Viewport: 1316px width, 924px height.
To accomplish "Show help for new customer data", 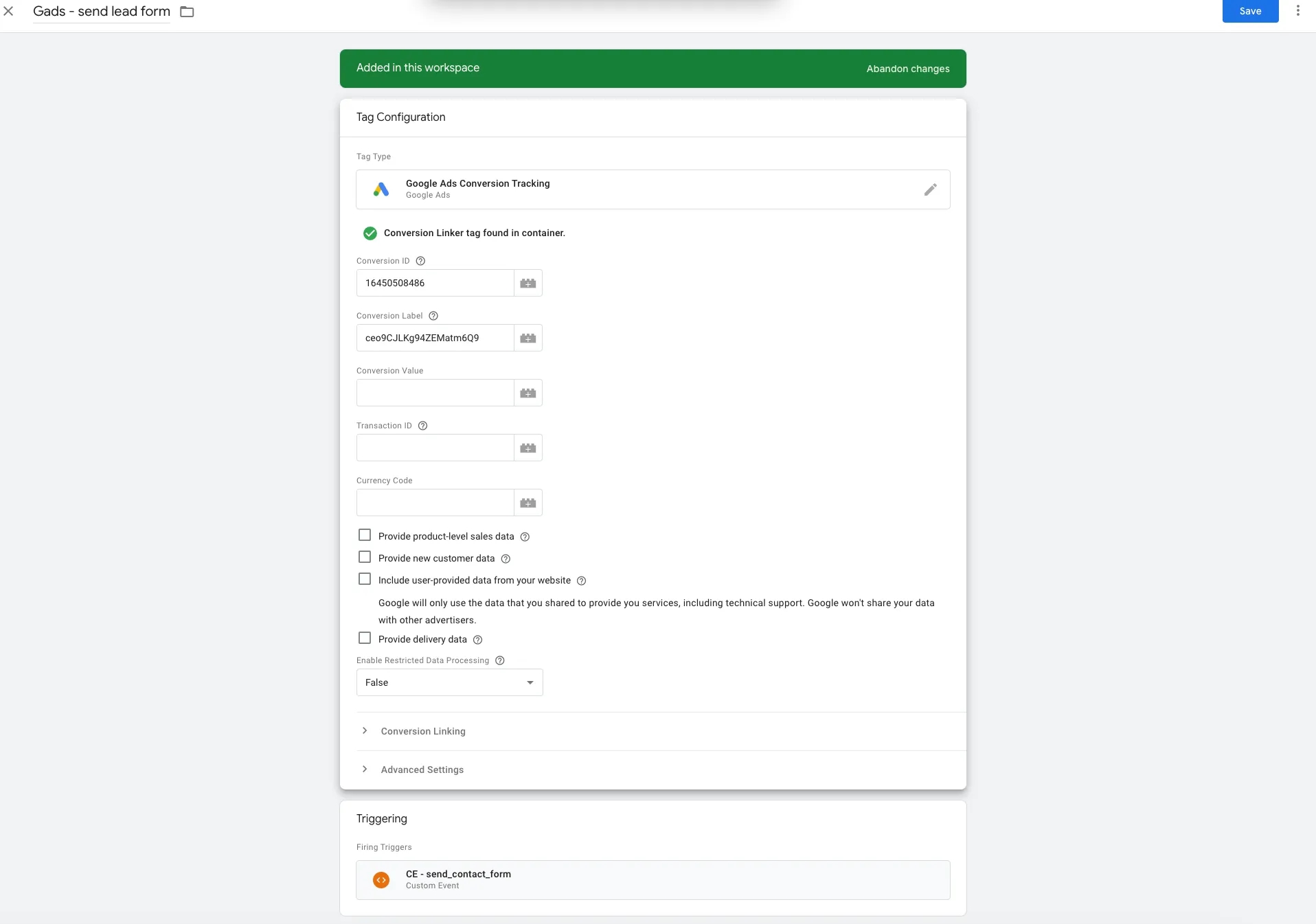I will pos(506,559).
